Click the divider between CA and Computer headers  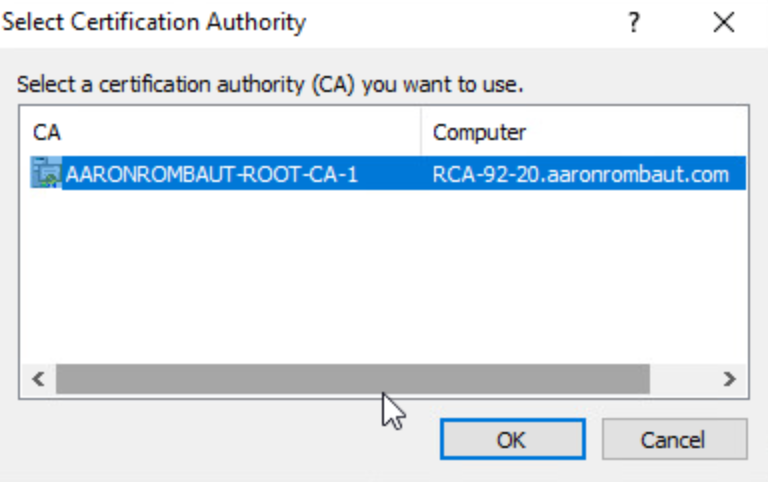[x=422, y=133]
